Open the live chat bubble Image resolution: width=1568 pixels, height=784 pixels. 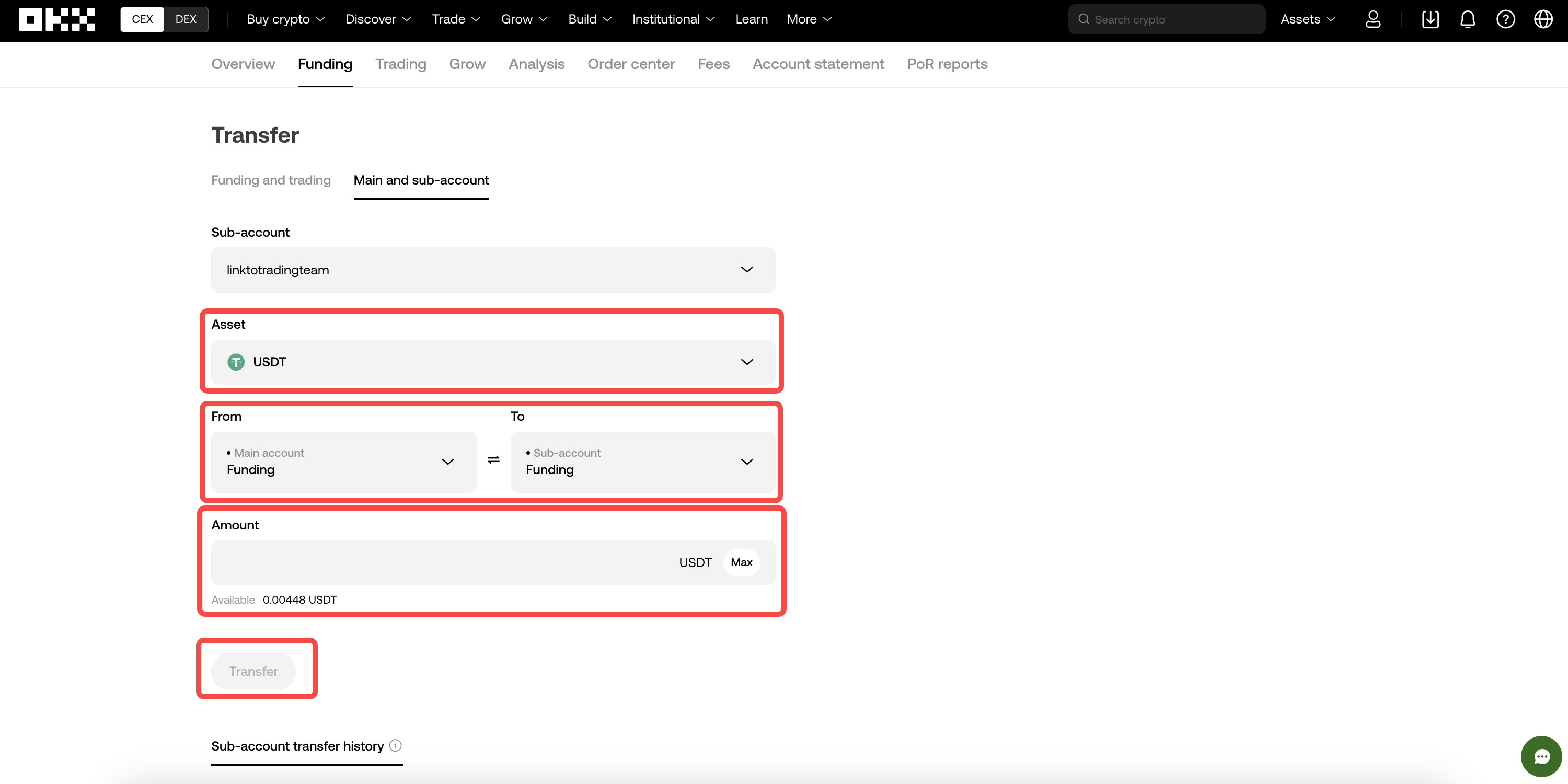(x=1542, y=756)
